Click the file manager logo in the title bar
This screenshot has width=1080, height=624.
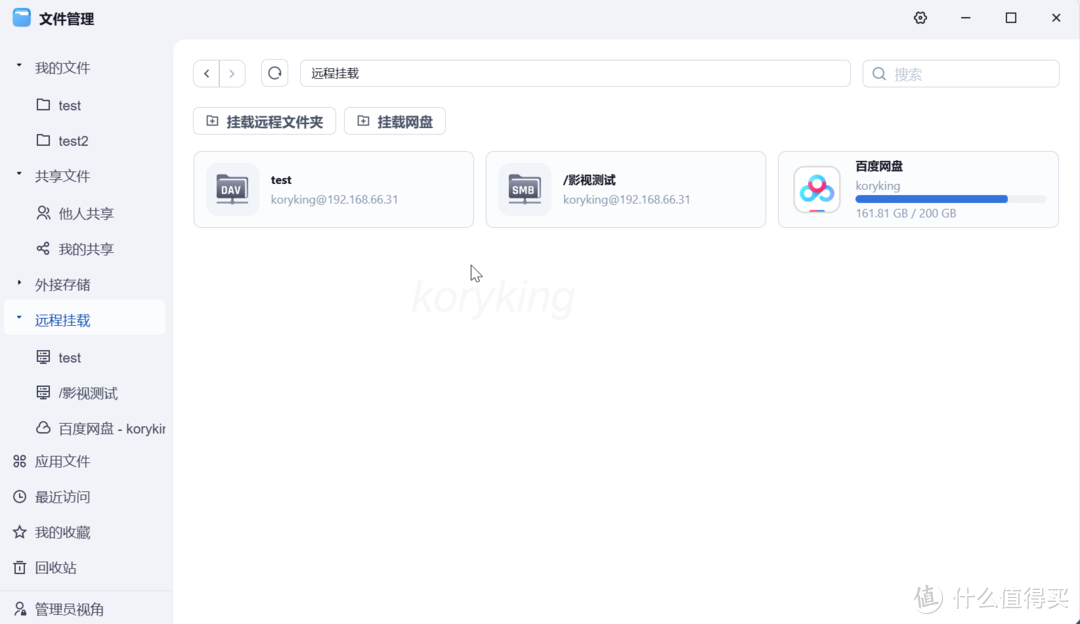(x=21, y=17)
